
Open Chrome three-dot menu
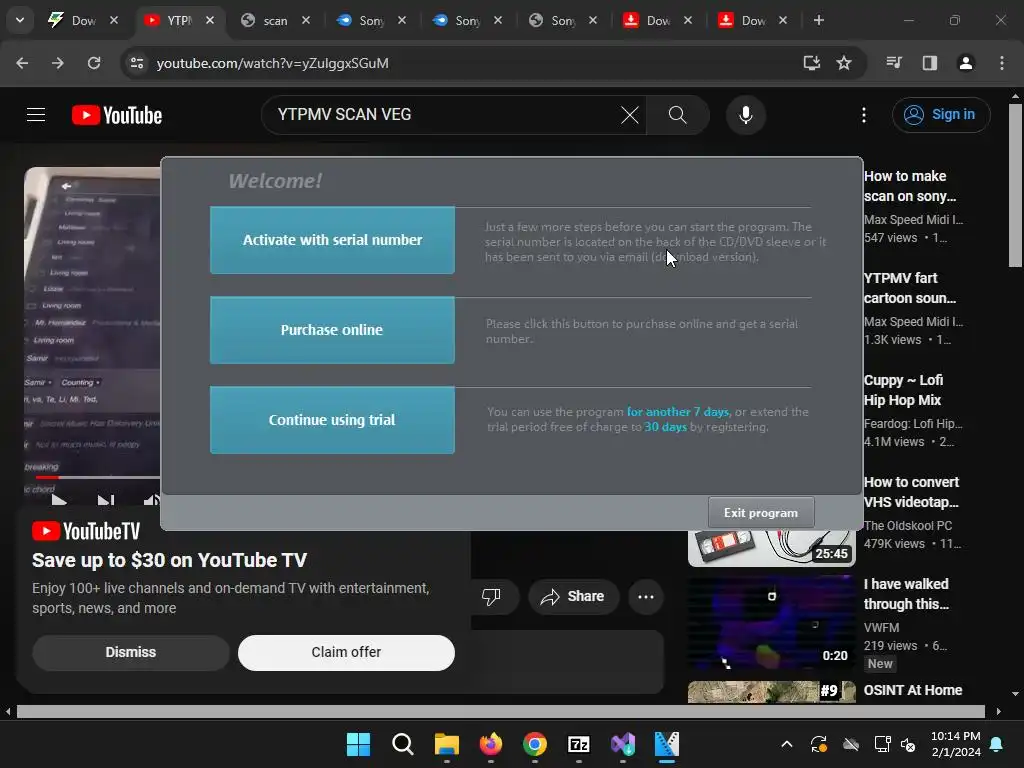click(x=1002, y=63)
